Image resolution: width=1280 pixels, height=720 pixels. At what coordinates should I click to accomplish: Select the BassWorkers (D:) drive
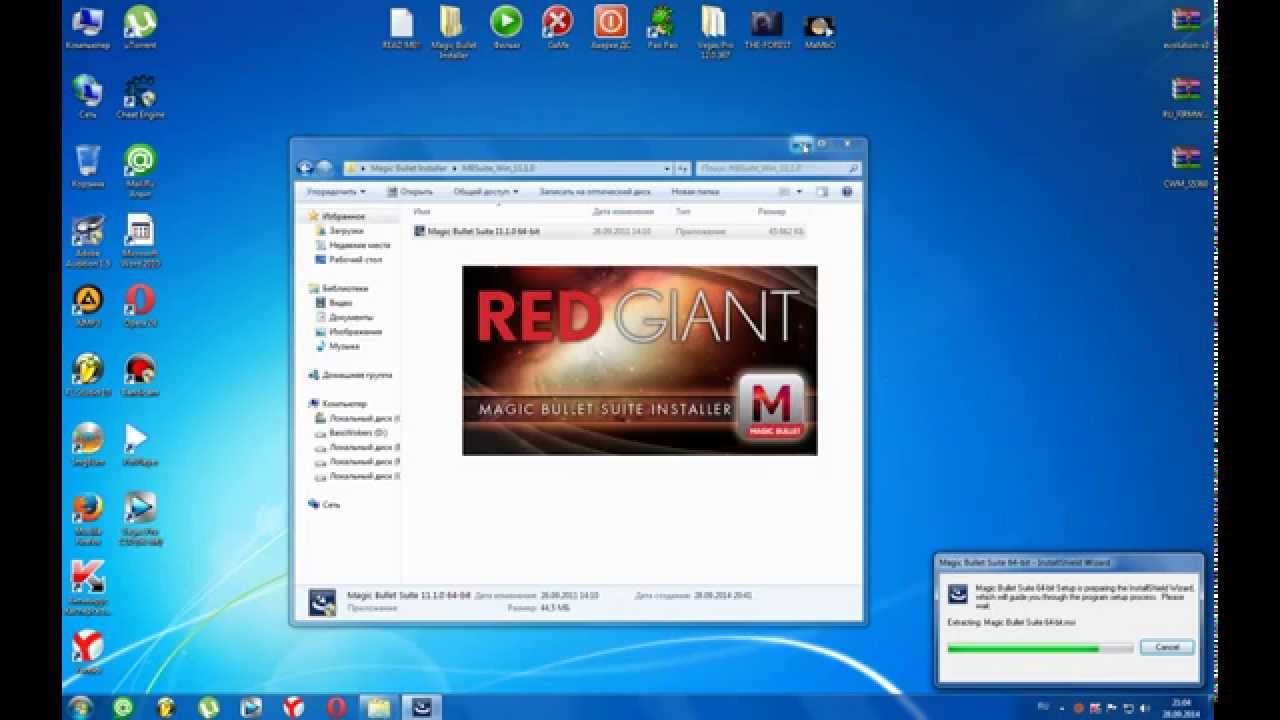point(351,433)
